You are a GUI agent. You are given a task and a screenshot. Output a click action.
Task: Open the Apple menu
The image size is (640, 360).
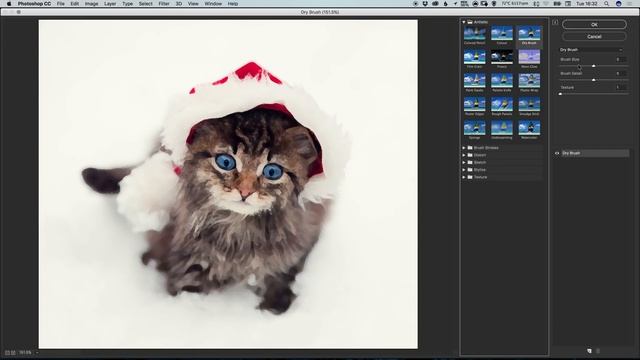[9, 4]
